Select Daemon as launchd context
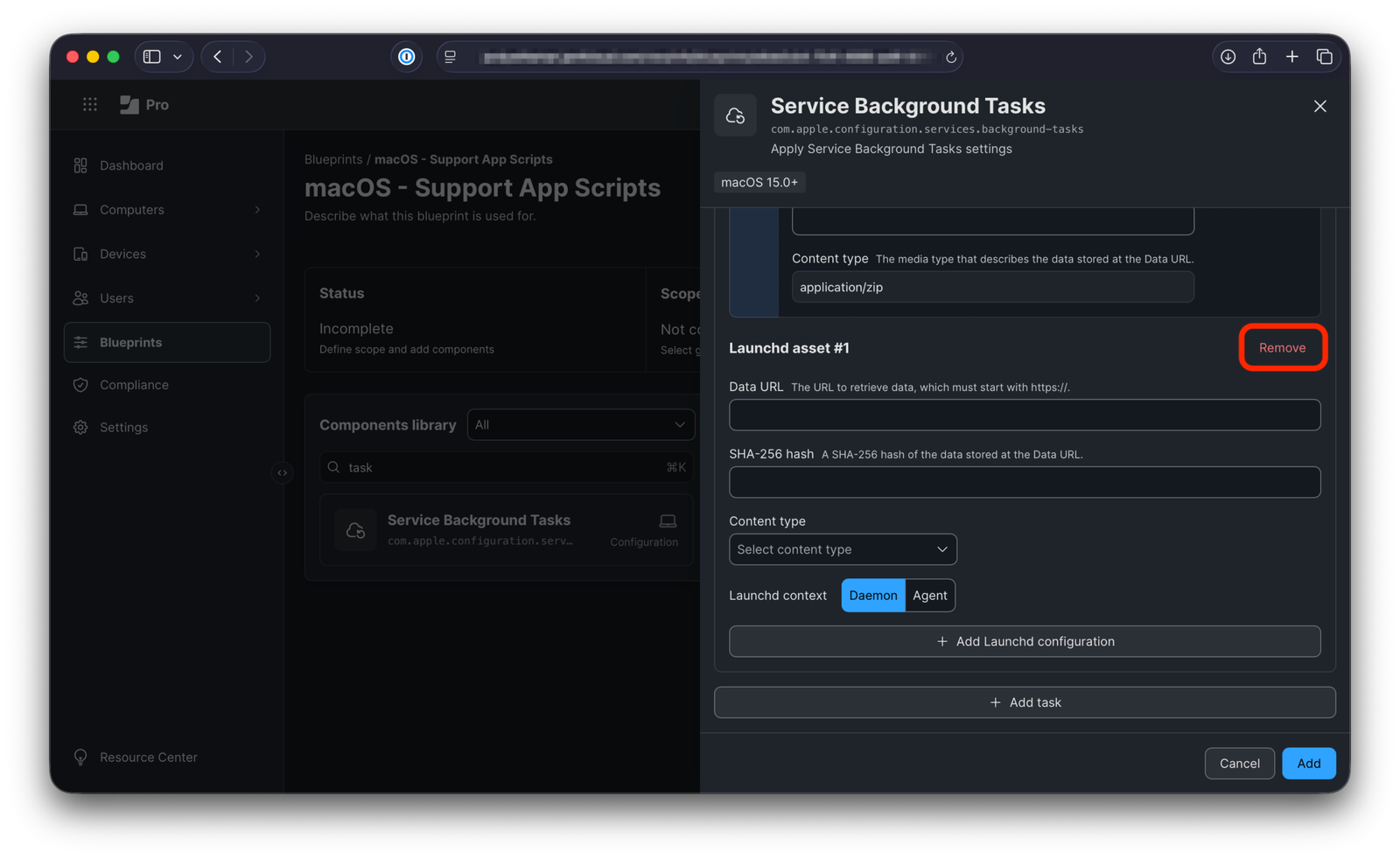The width and height of the screenshot is (1400, 859). 872,596
